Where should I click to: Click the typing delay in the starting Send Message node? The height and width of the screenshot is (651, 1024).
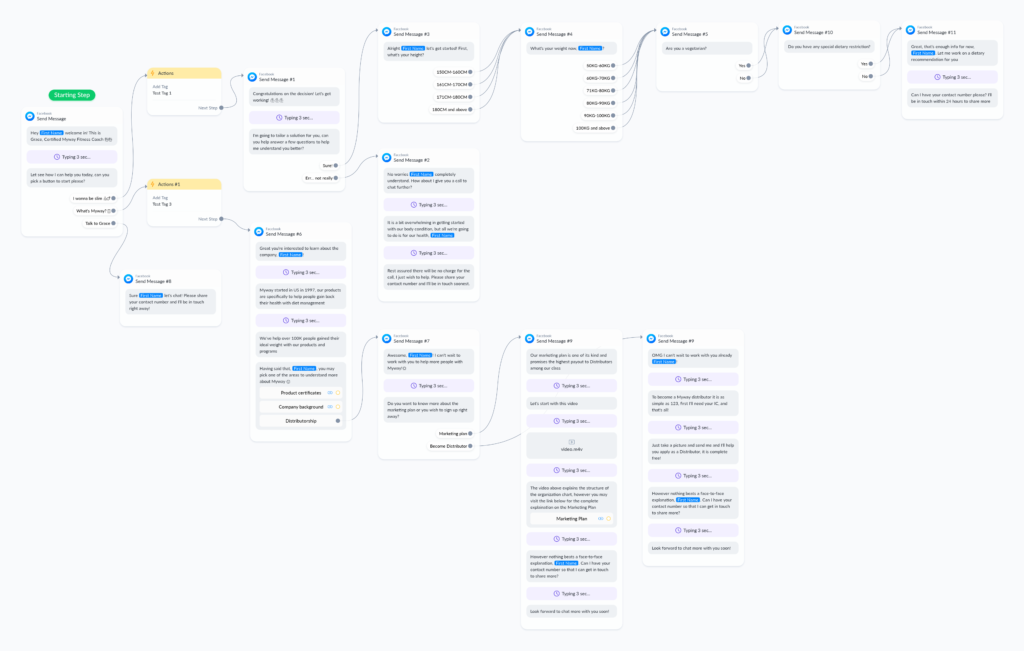[72, 157]
